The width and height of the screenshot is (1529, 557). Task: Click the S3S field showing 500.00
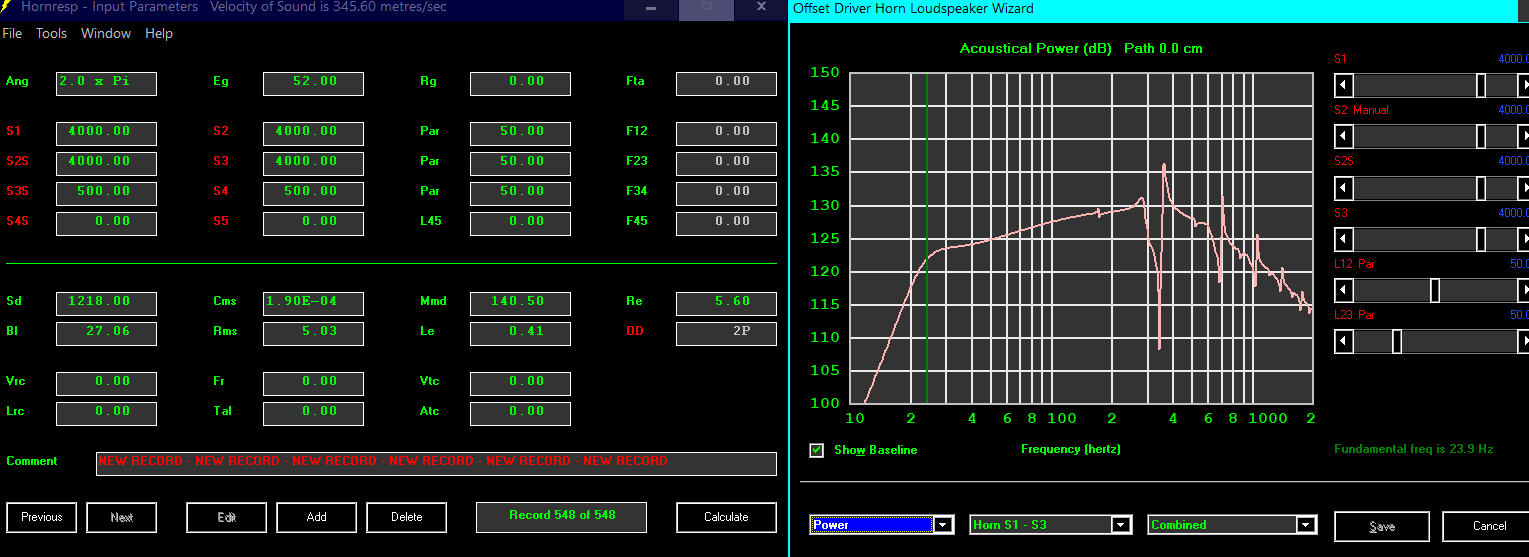point(106,193)
